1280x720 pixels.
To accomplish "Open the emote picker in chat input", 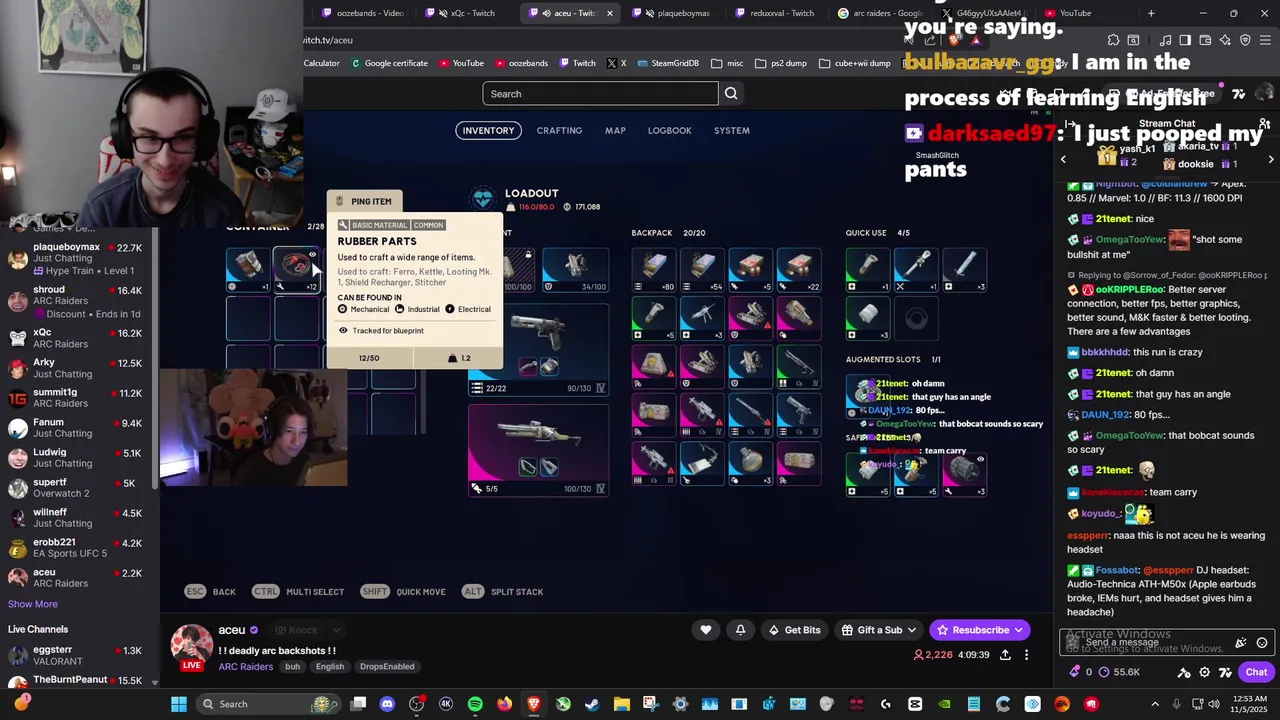I will click(1262, 643).
